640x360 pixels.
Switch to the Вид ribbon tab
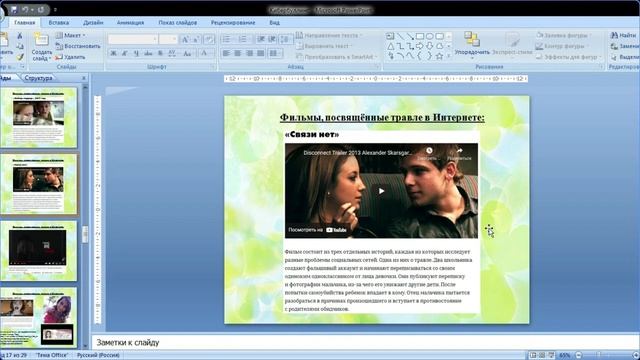[x=274, y=23]
